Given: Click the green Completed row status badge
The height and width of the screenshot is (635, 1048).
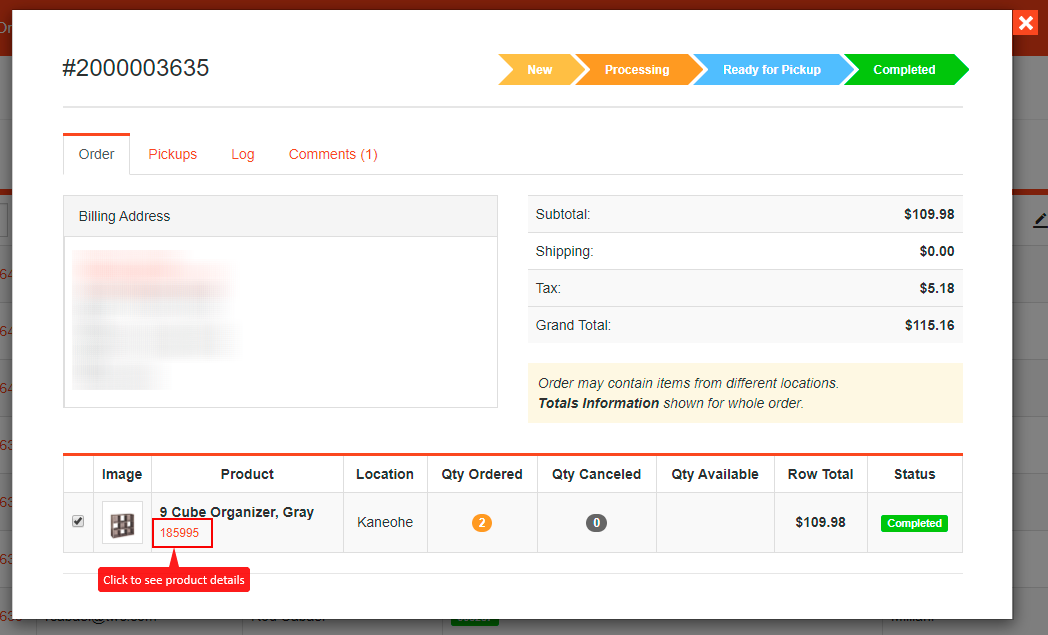Looking at the screenshot, I should pyautogui.click(x=914, y=523).
